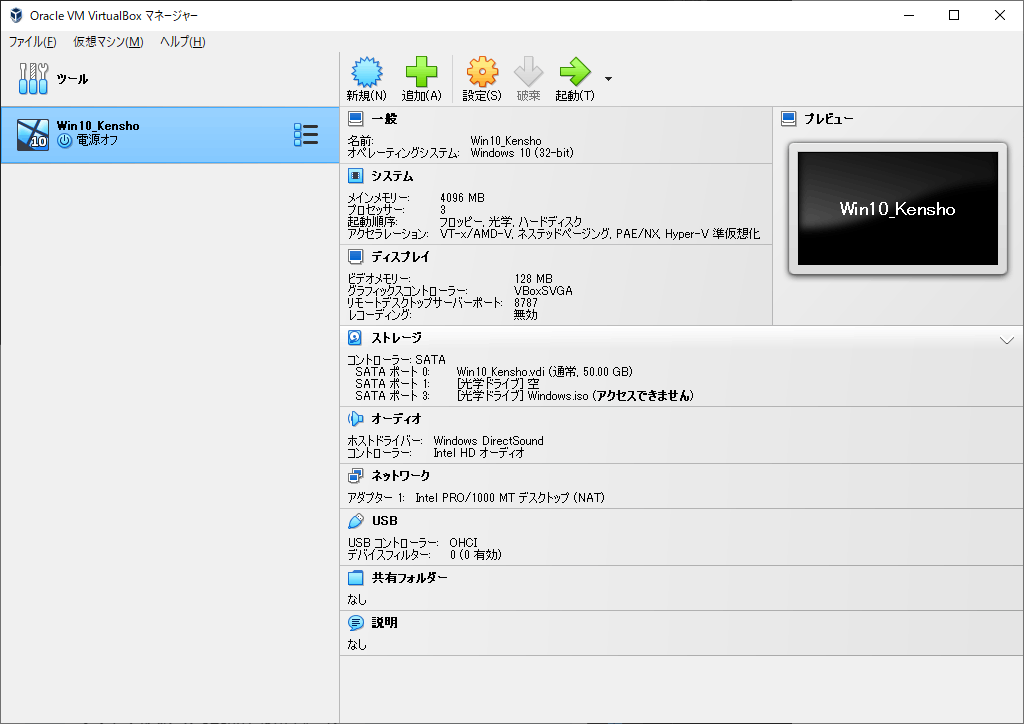Click the remote desktop port 8787 value
This screenshot has width=1024, height=724.
click(x=526, y=303)
